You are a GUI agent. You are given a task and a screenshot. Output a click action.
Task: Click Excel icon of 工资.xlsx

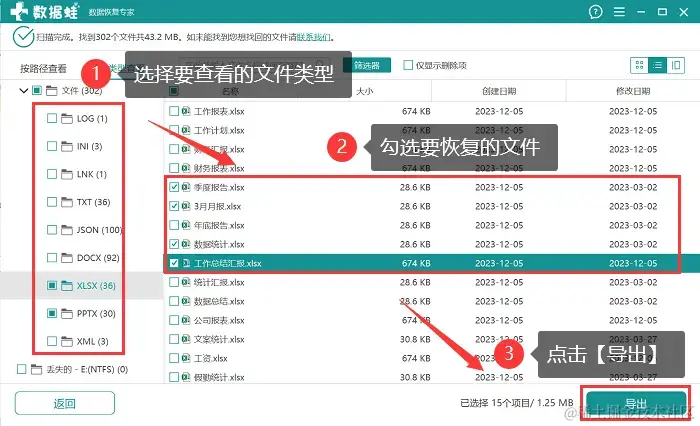[186, 358]
